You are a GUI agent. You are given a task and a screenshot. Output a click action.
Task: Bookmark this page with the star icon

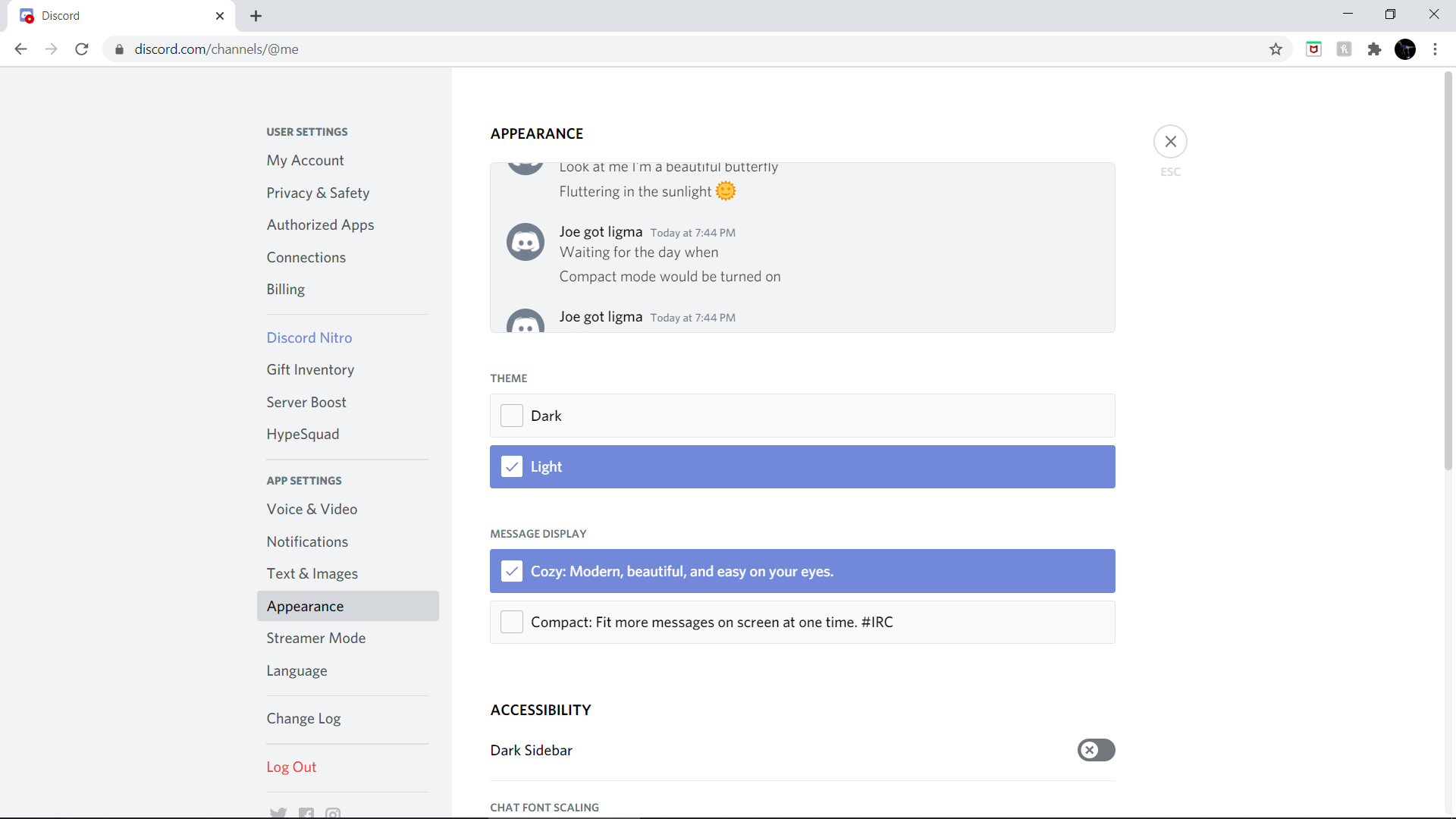(1276, 49)
